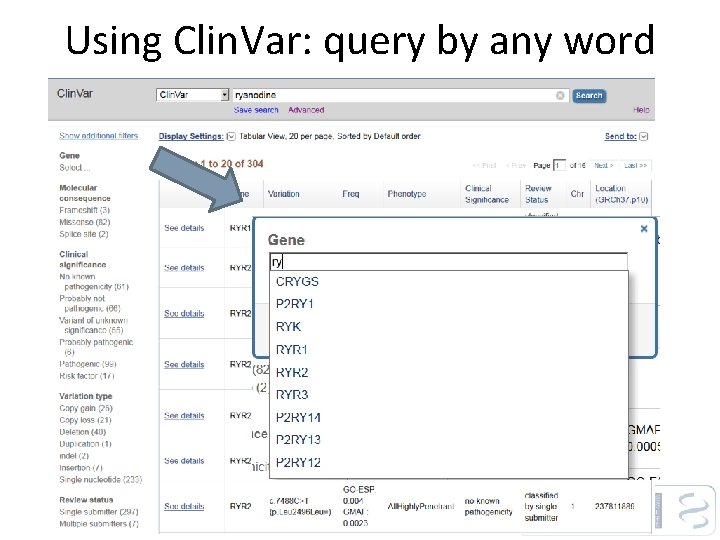Viewport: 720px width, 540px height.
Task: Click the page number input box
Action: point(559,165)
